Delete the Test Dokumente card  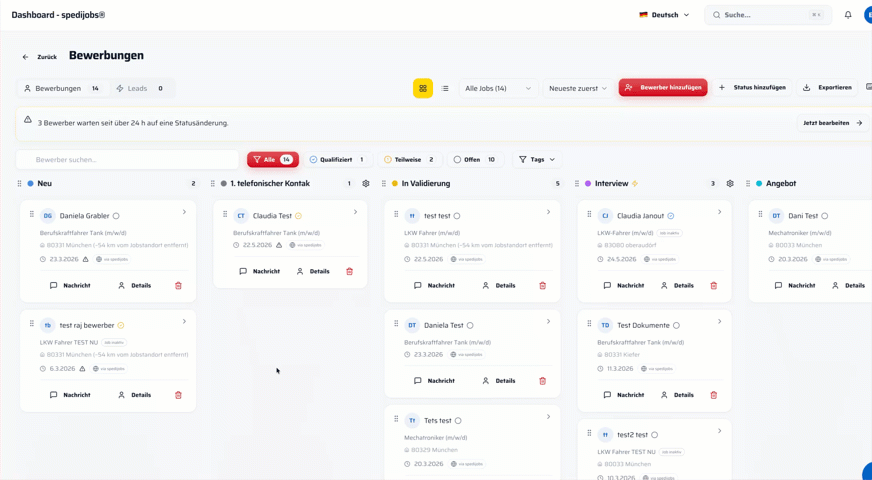click(714, 395)
